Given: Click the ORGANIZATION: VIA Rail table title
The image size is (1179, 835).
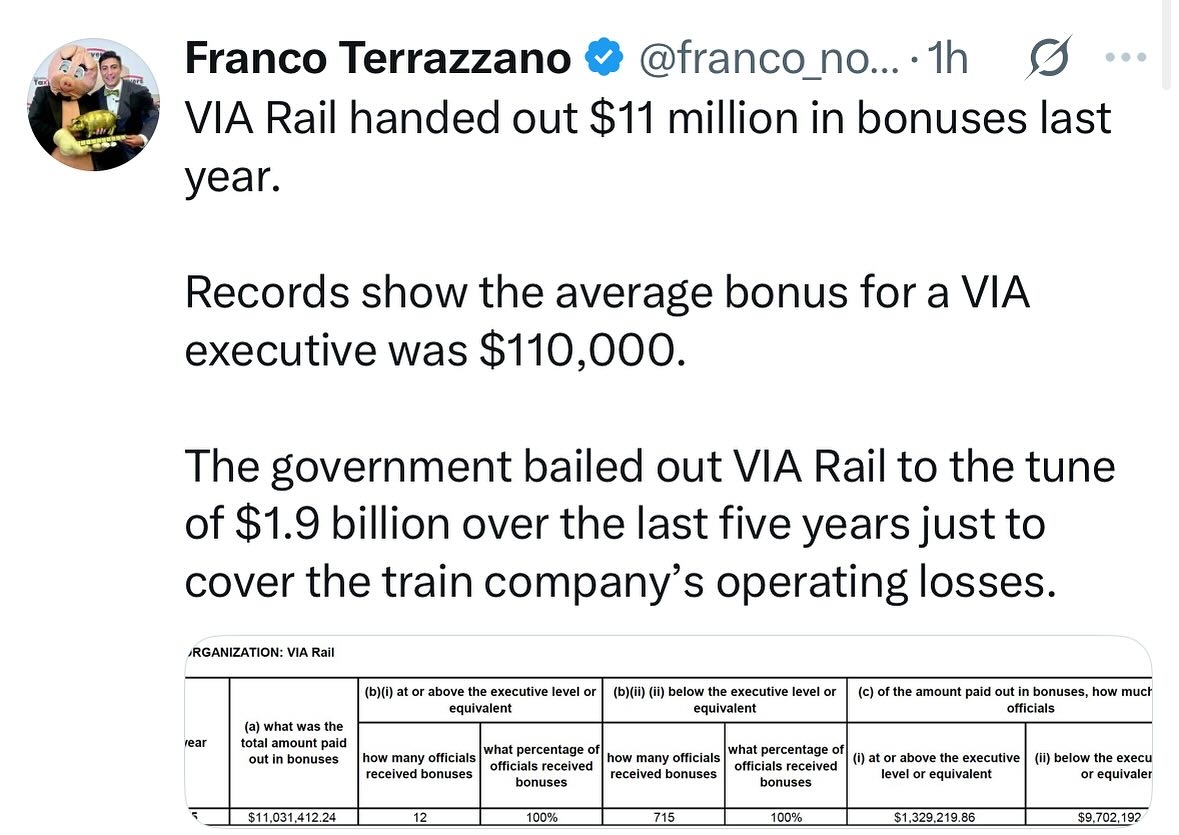Looking at the screenshot, I should click(260, 653).
